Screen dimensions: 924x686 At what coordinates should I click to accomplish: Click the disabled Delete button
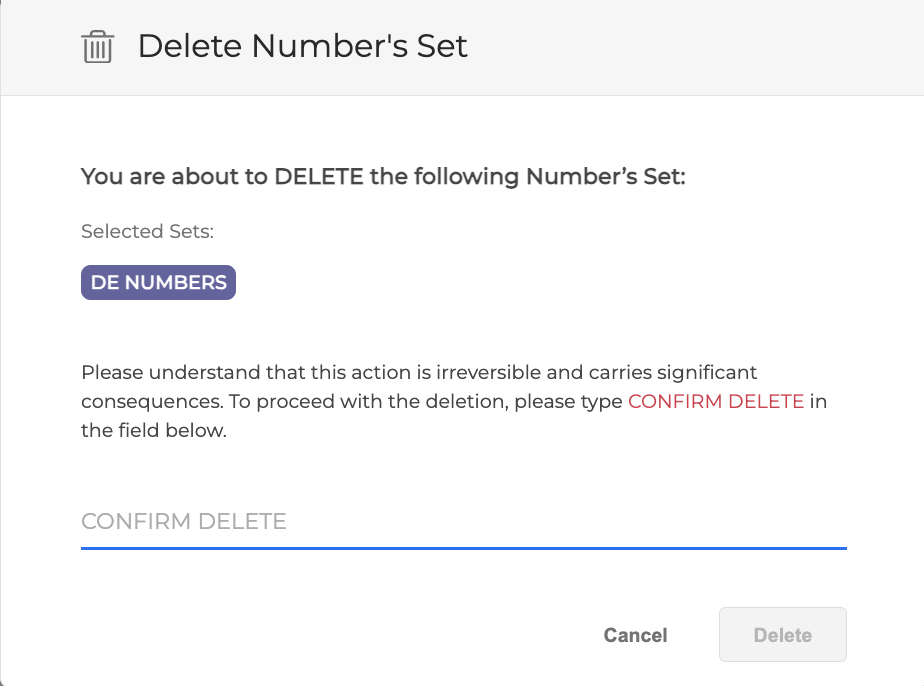pyautogui.click(x=782, y=634)
